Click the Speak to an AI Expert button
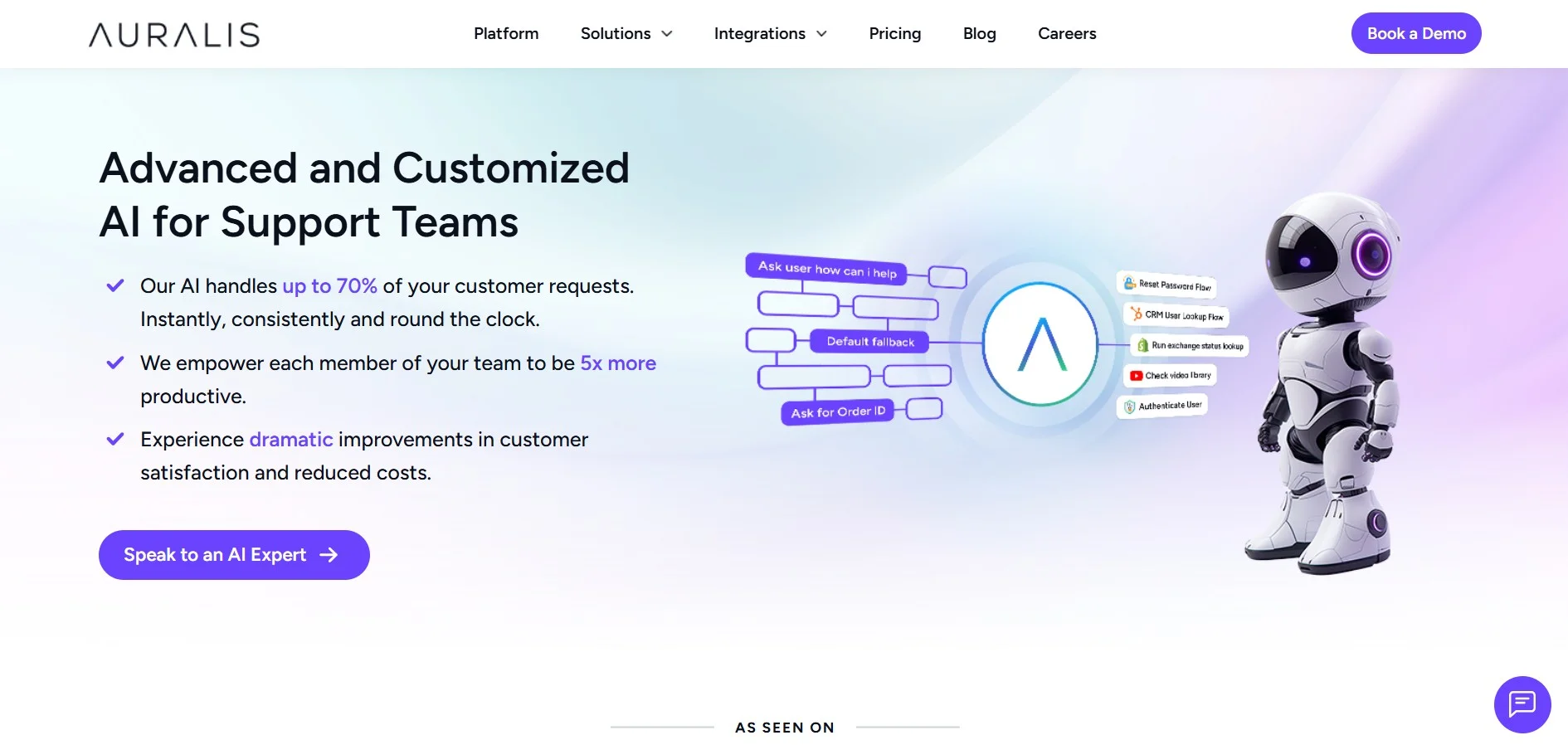Image resolution: width=1568 pixels, height=745 pixels. pyautogui.click(x=234, y=555)
